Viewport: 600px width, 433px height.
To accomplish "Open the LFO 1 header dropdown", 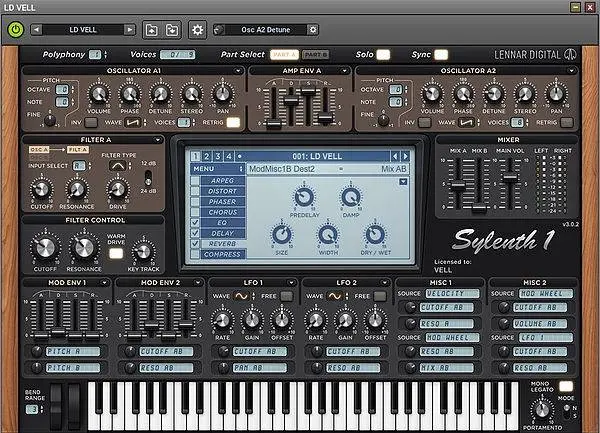I will coord(291,283).
